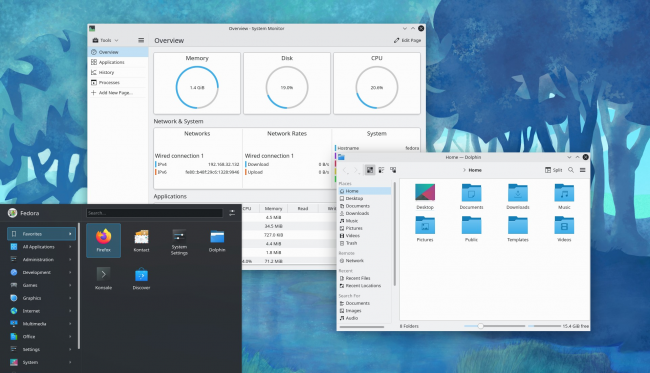This screenshot has width=650, height=373.
Task: Click the Read column header in Applications table
Action: (x=303, y=208)
